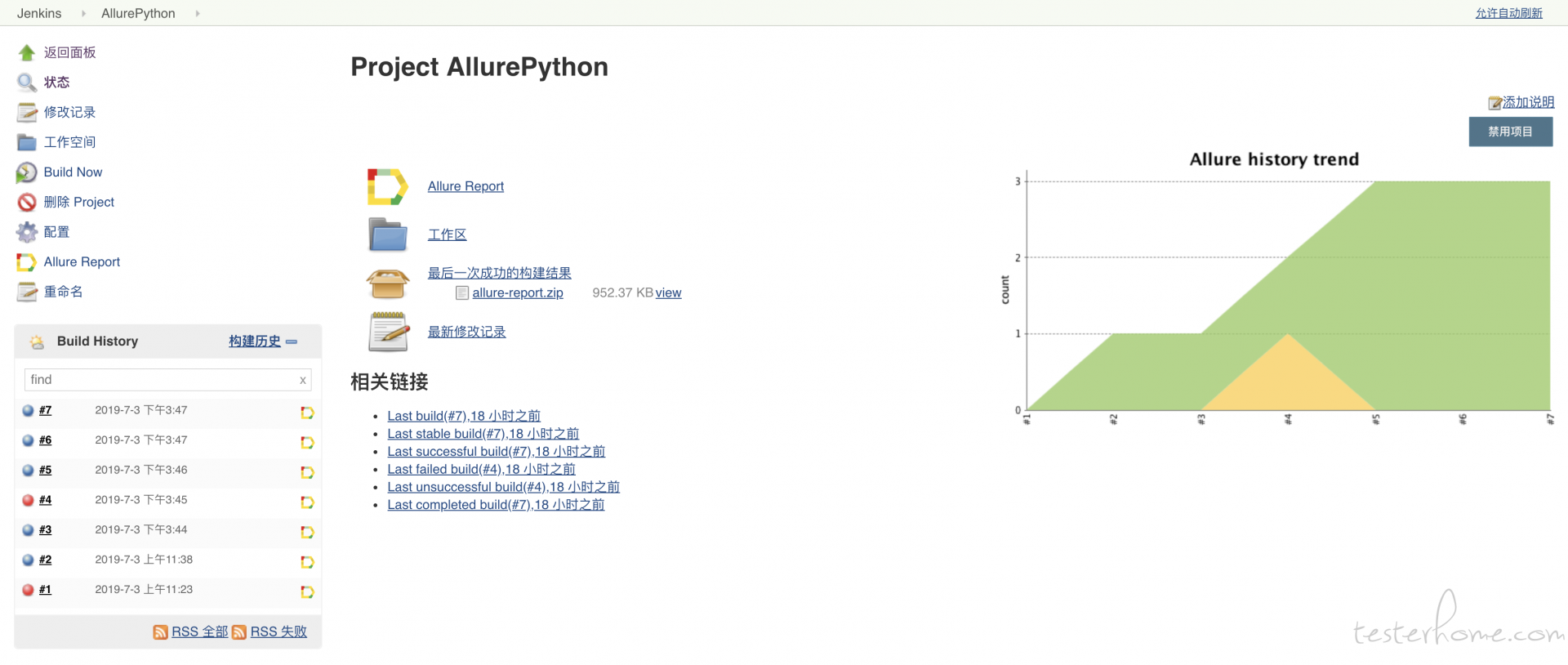
Task: Click the find input field in Build History
Action: pyautogui.click(x=168, y=379)
